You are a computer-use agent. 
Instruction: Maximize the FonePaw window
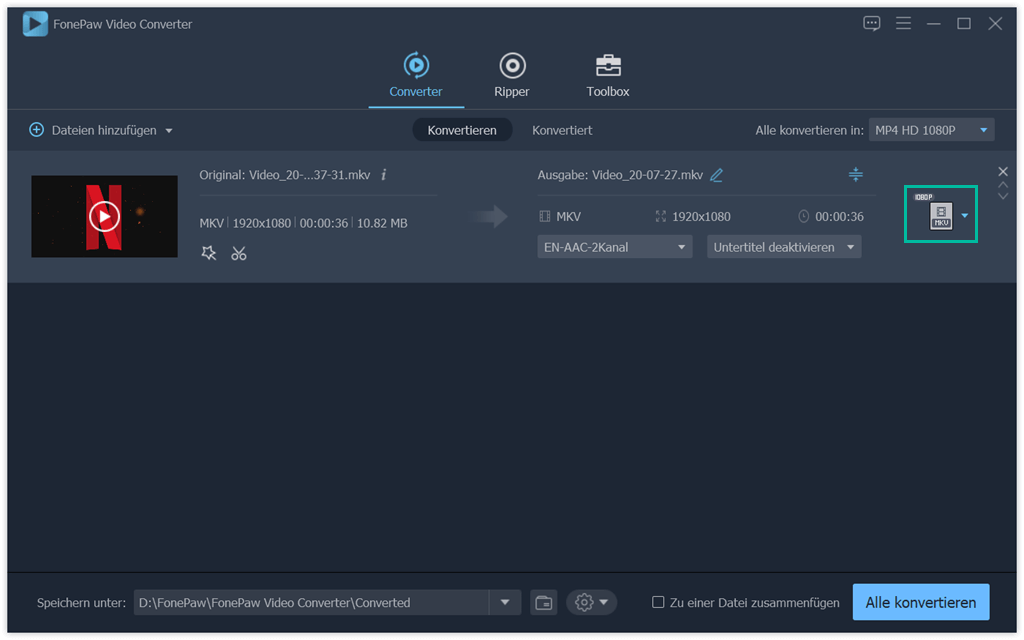tap(964, 24)
